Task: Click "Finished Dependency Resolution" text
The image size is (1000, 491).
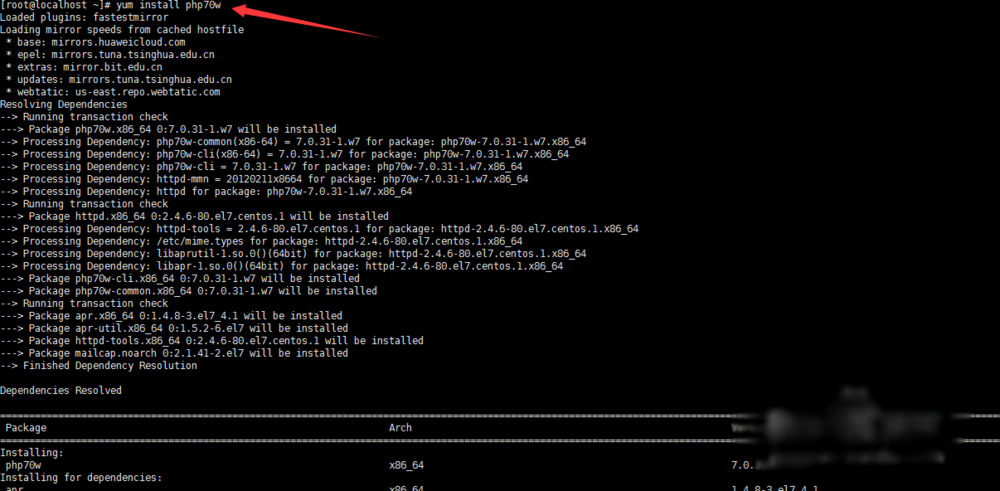Action: [105, 366]
